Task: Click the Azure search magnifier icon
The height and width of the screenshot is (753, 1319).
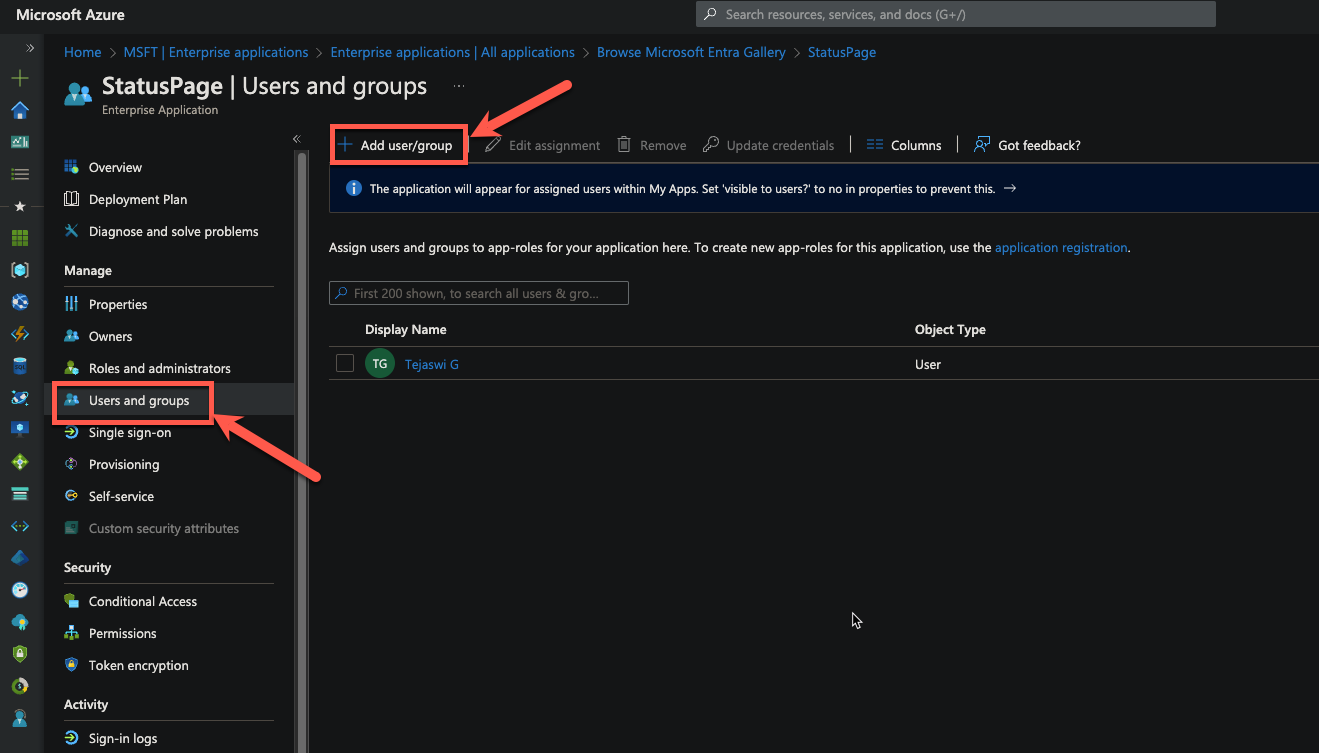Action: 708,13
